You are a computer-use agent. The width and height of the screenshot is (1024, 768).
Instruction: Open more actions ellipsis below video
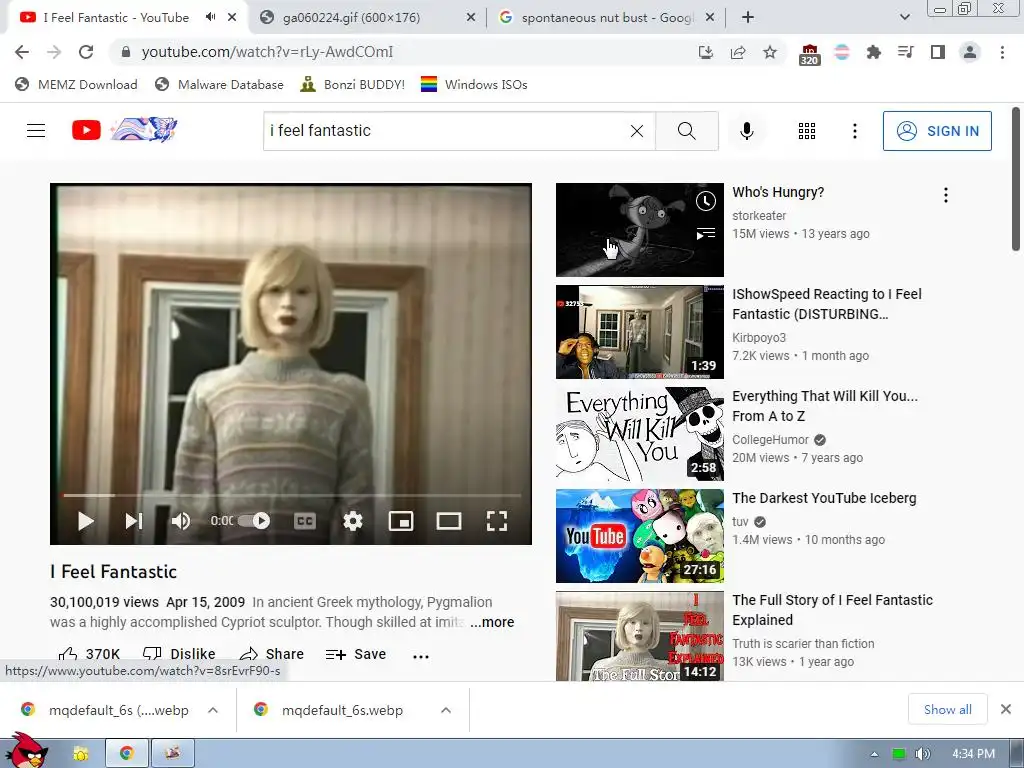421,656
